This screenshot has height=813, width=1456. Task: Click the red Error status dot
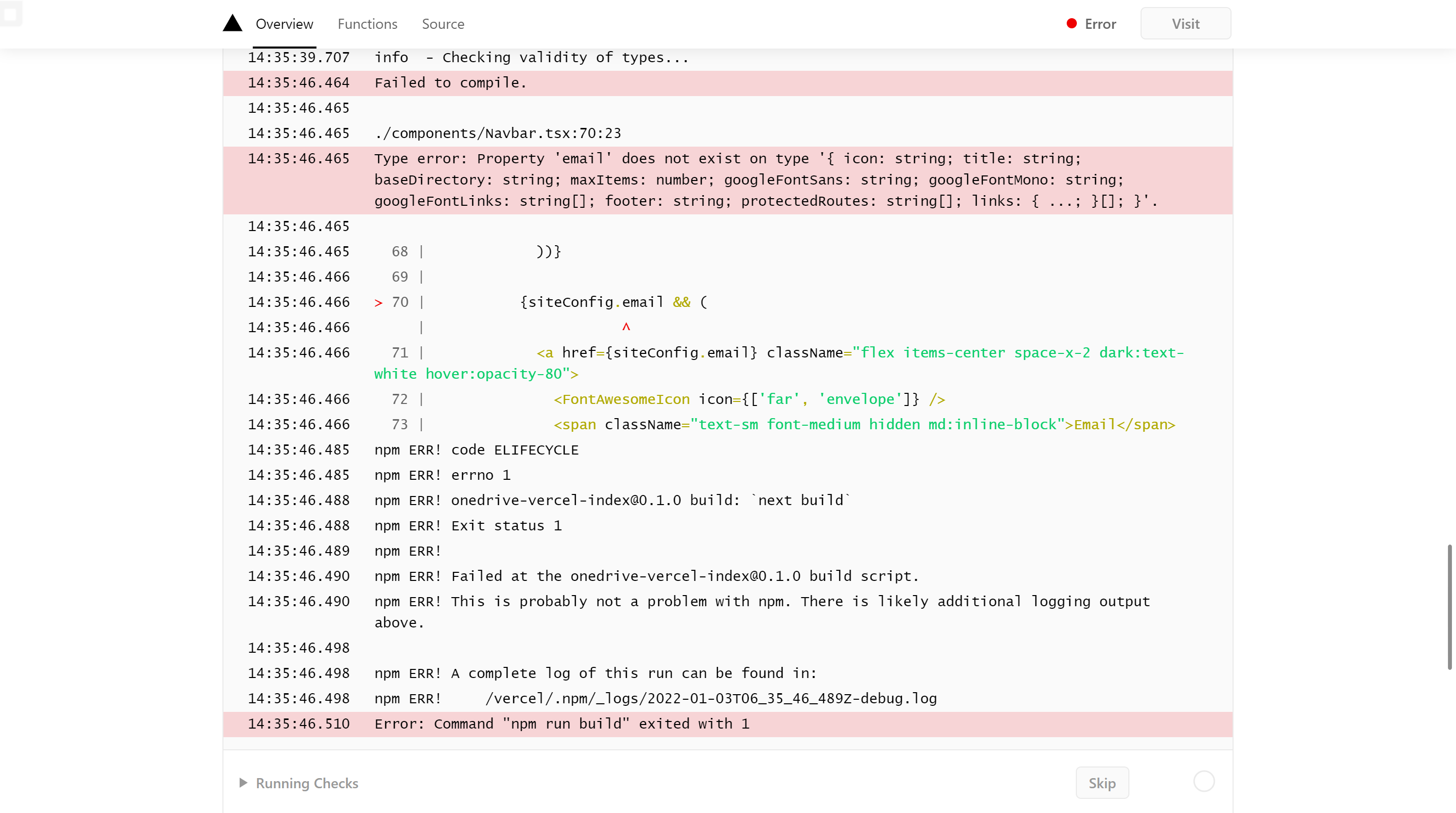click(1072, 23)
